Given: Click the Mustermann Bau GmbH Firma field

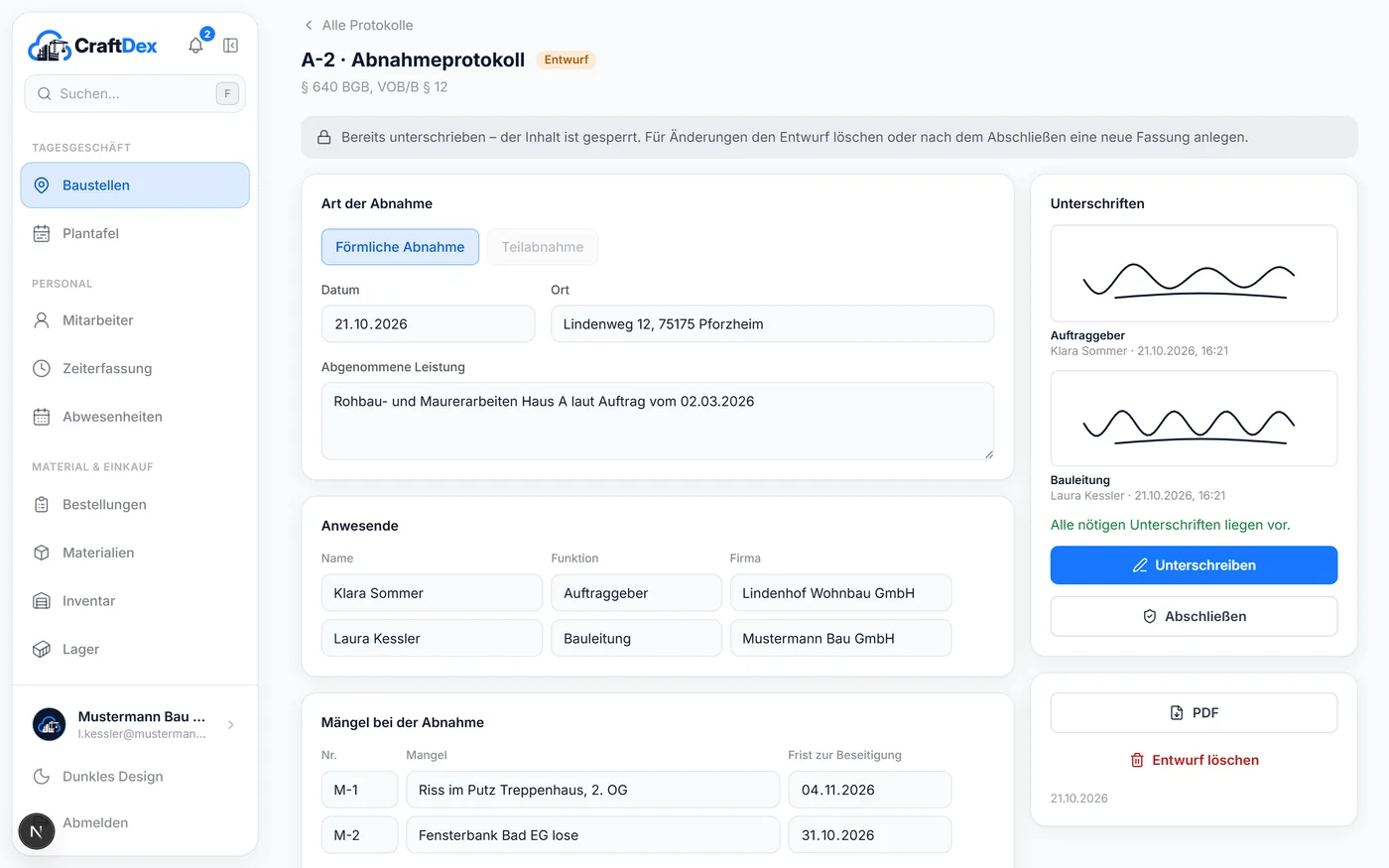Looking at the screenshot, I should 840,639.
